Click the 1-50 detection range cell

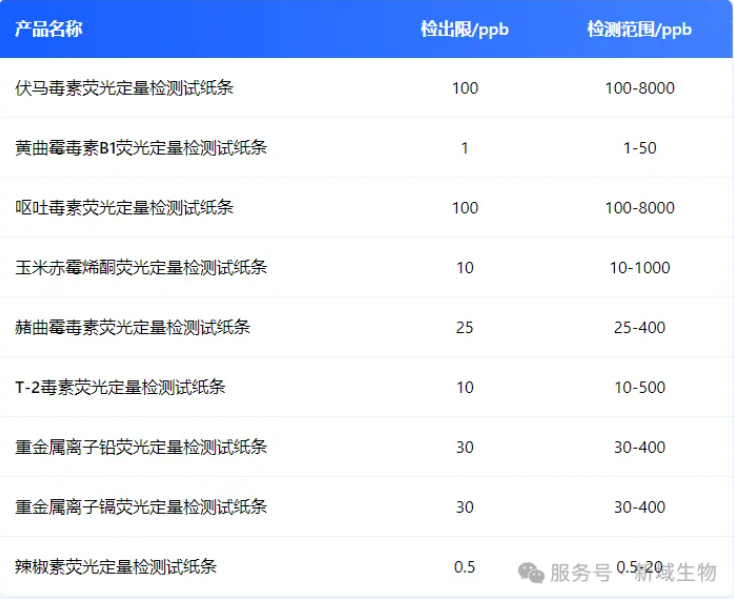[639, 148]
